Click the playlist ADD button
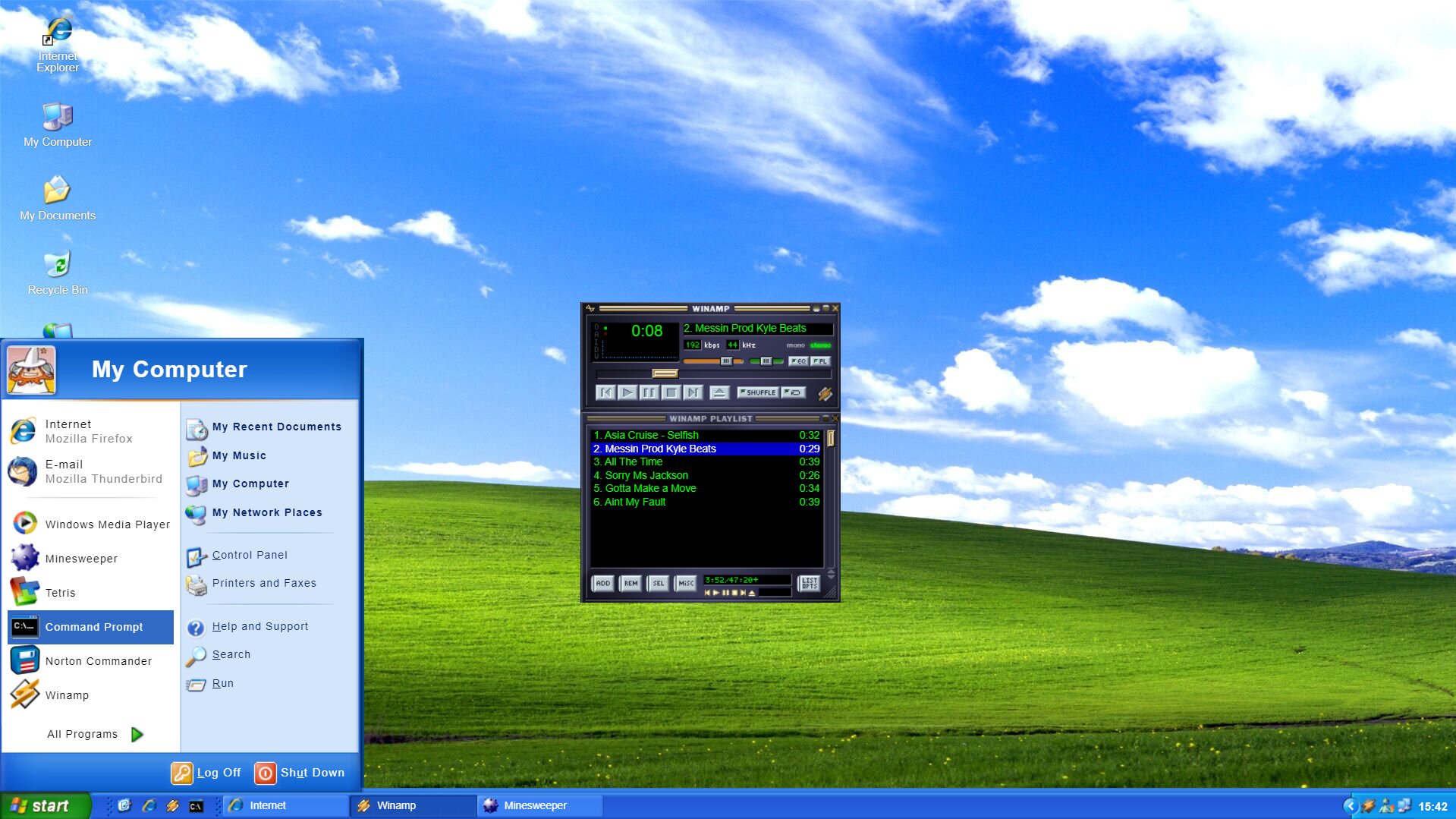Viewport: 1456px width, 819px height. tap(603, 583)
